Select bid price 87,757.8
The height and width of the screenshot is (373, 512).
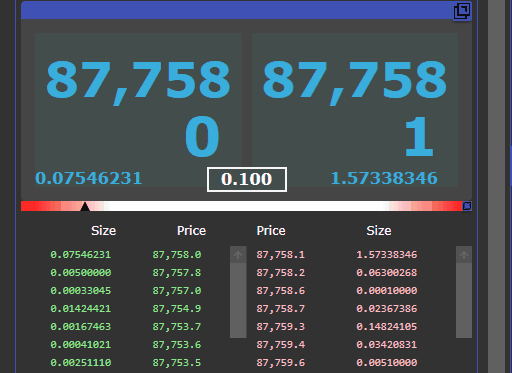tap(177, 273)
